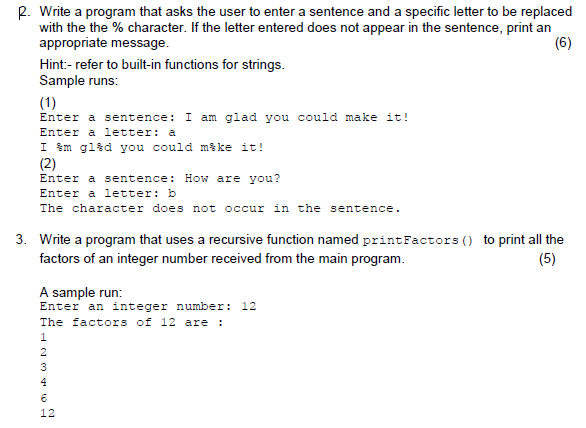This screenshot has height=428, width=586.
Task: Click the final factor 12 in list
Action: [47, 413]
